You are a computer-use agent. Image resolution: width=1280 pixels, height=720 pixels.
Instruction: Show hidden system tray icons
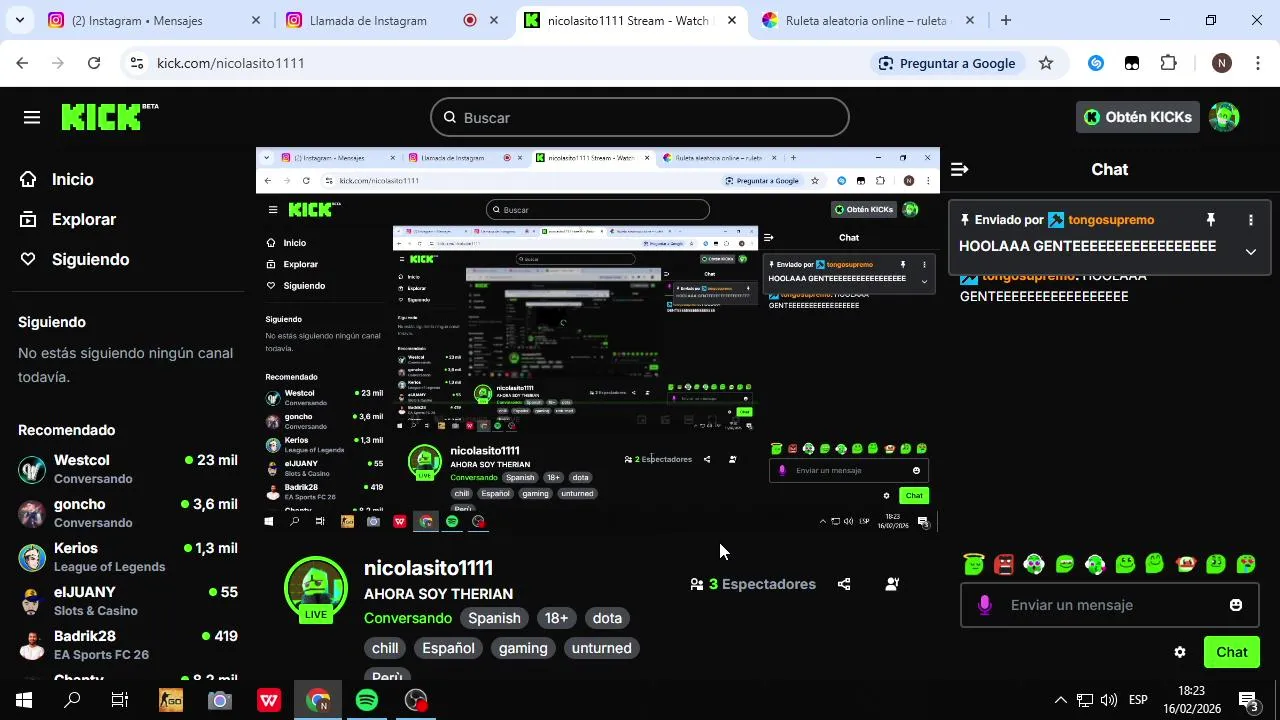click(1060, 700)
